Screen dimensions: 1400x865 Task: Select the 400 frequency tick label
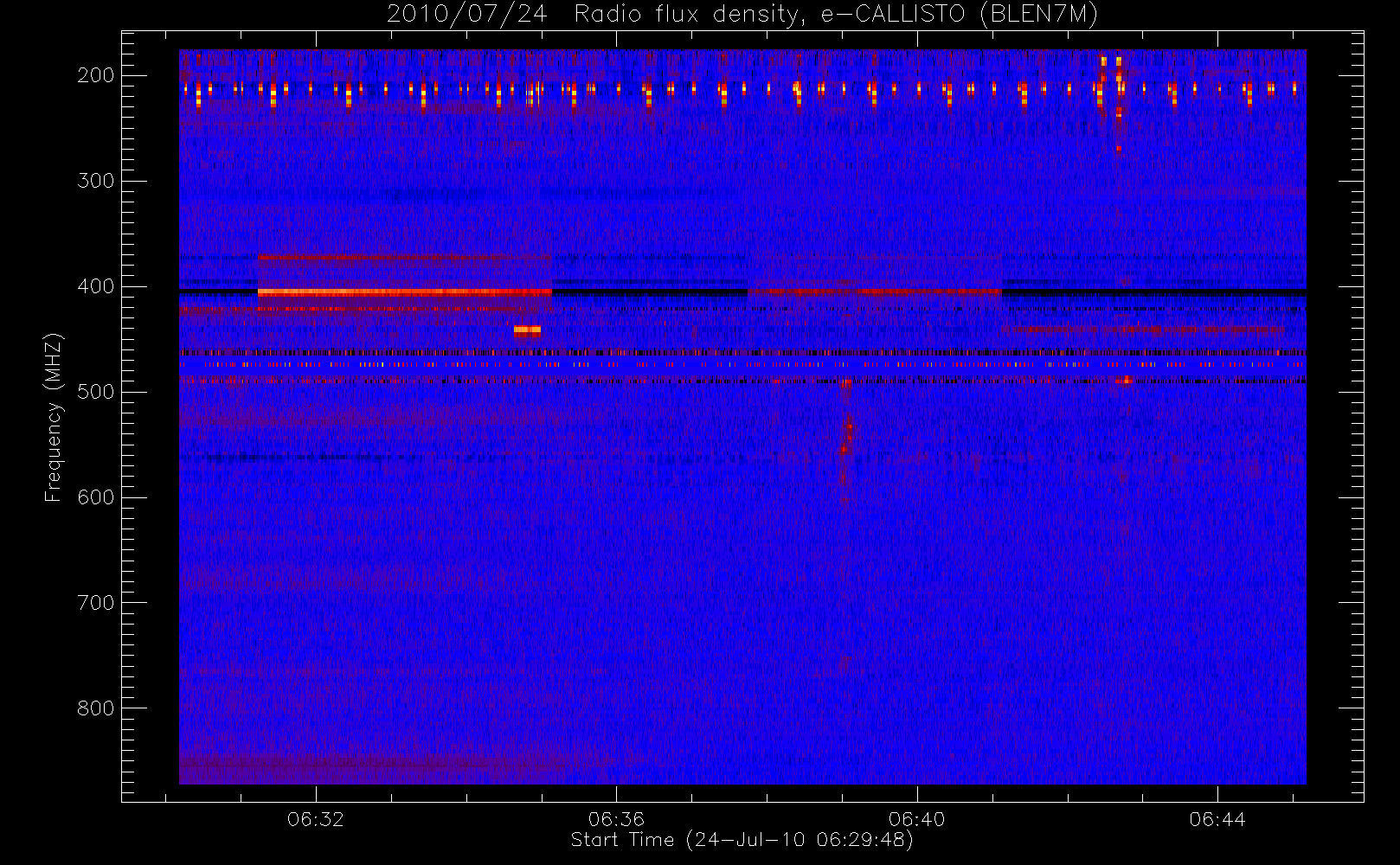tap(95, 286)
